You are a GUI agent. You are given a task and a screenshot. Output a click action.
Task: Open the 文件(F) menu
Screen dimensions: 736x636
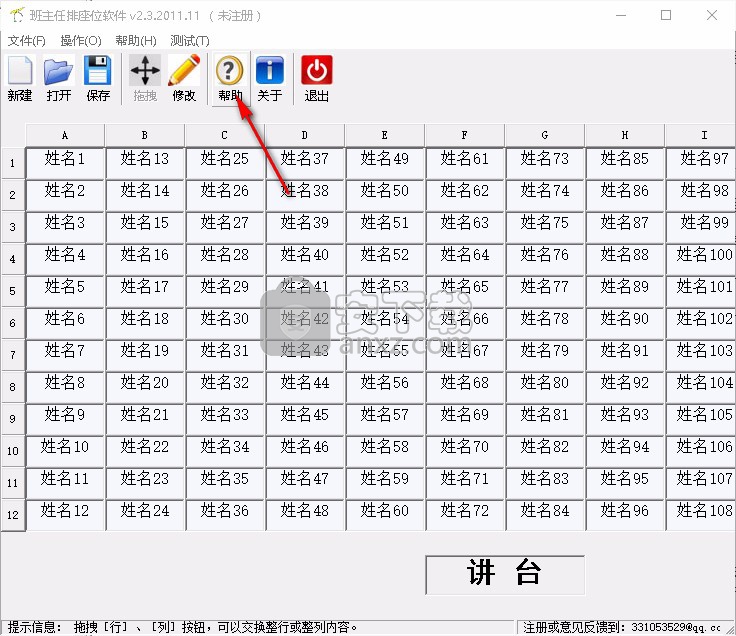[x=27, y=41]
